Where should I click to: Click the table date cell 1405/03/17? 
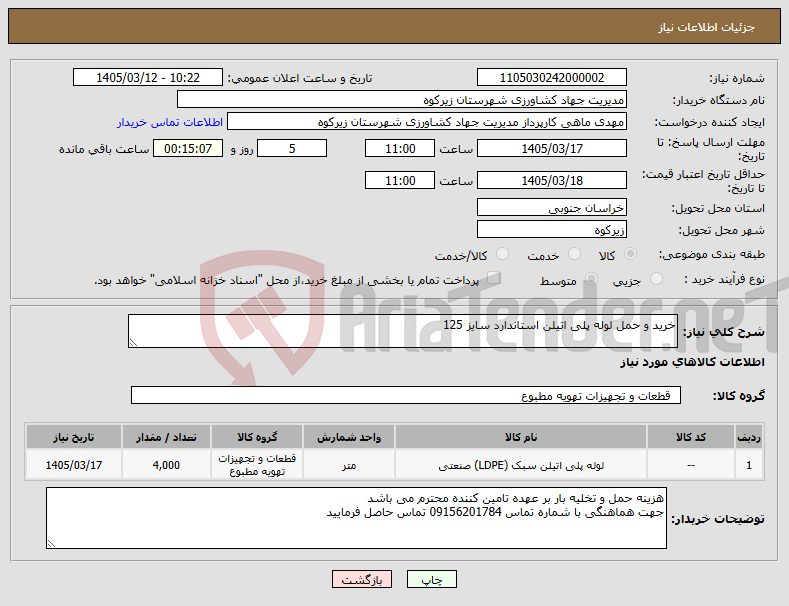pos(73,465)
